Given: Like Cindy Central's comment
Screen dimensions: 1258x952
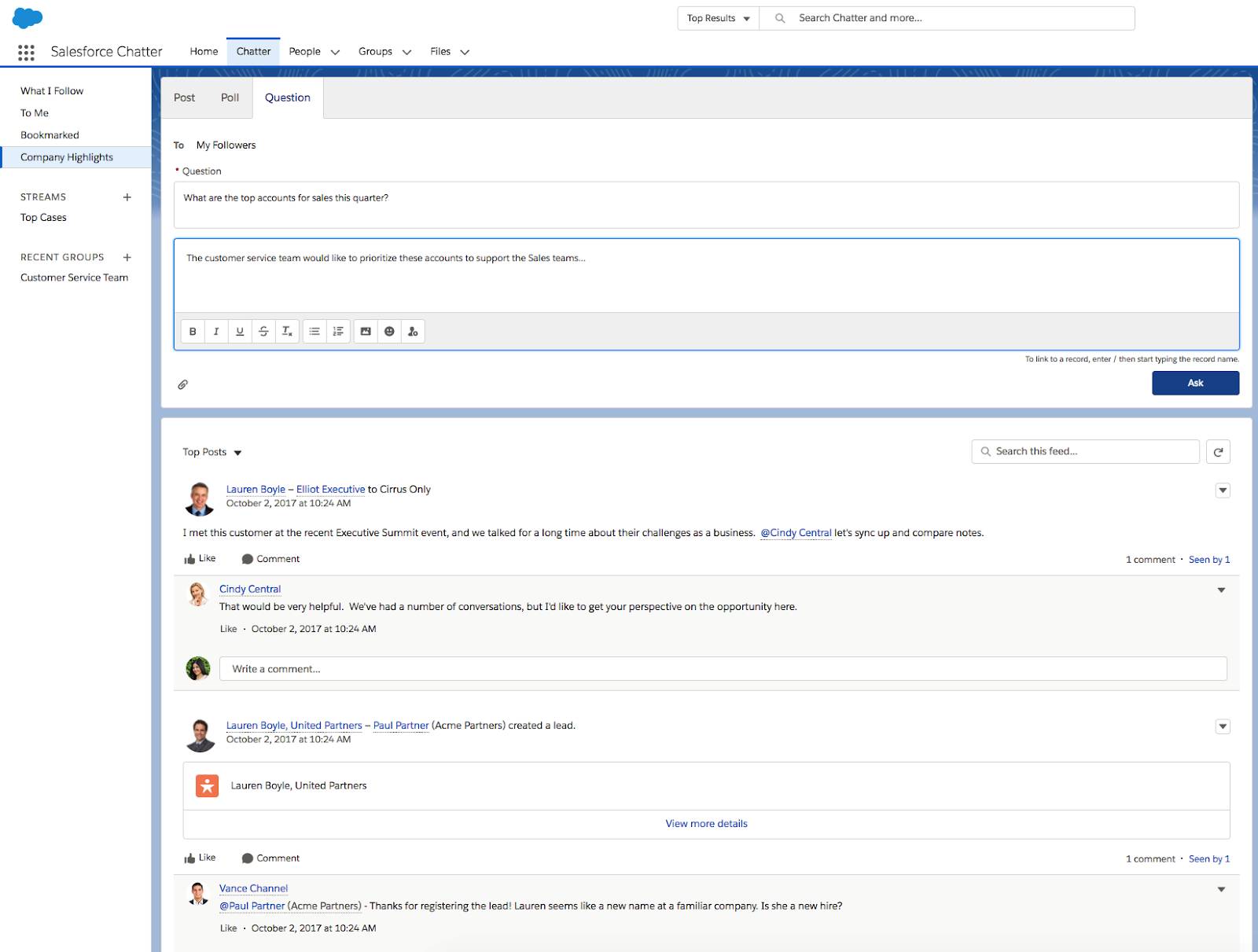Looking at the screenshot, I should (x=228, y=629).
